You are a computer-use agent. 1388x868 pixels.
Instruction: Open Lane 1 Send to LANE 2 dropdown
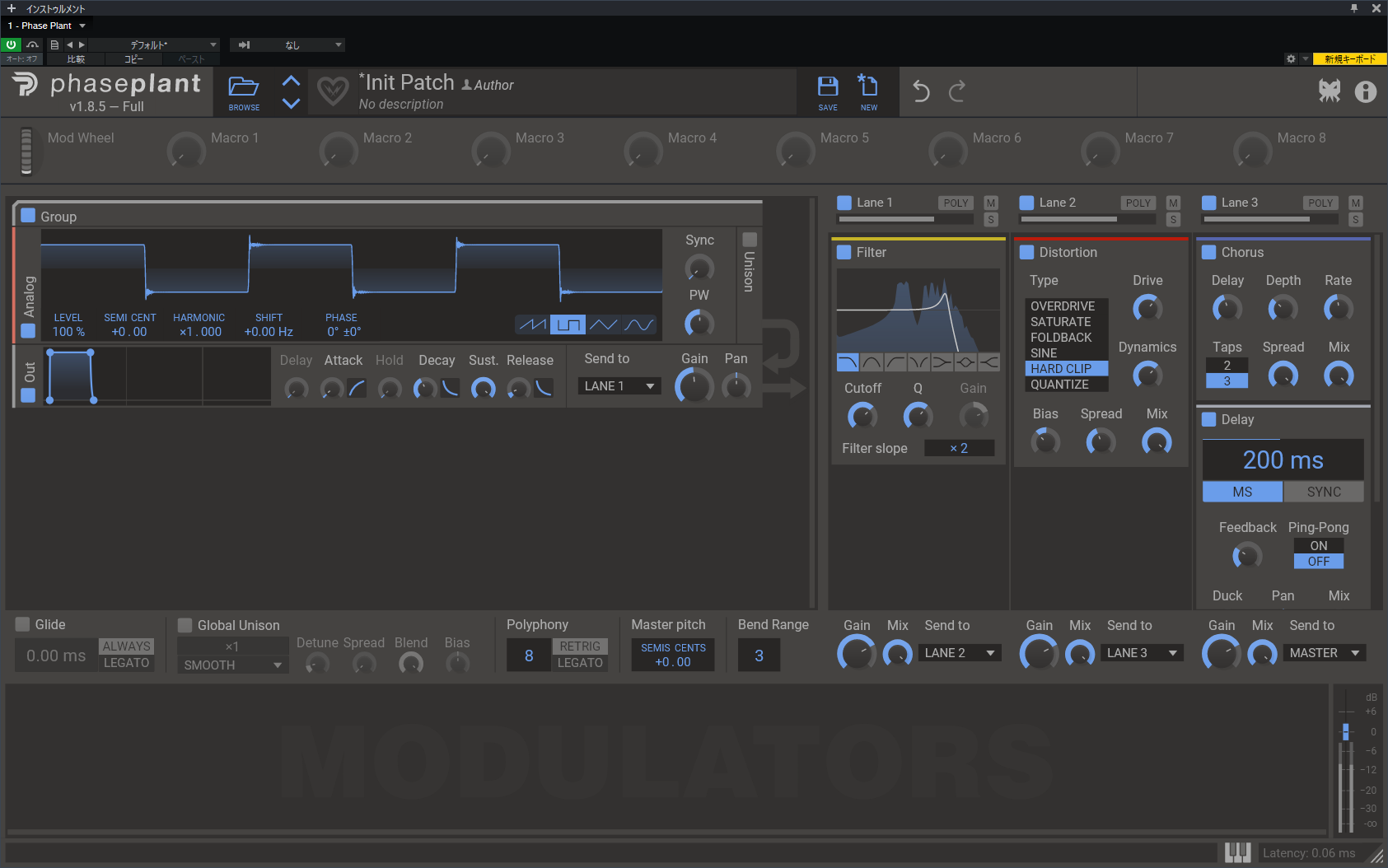click(960, 652)
